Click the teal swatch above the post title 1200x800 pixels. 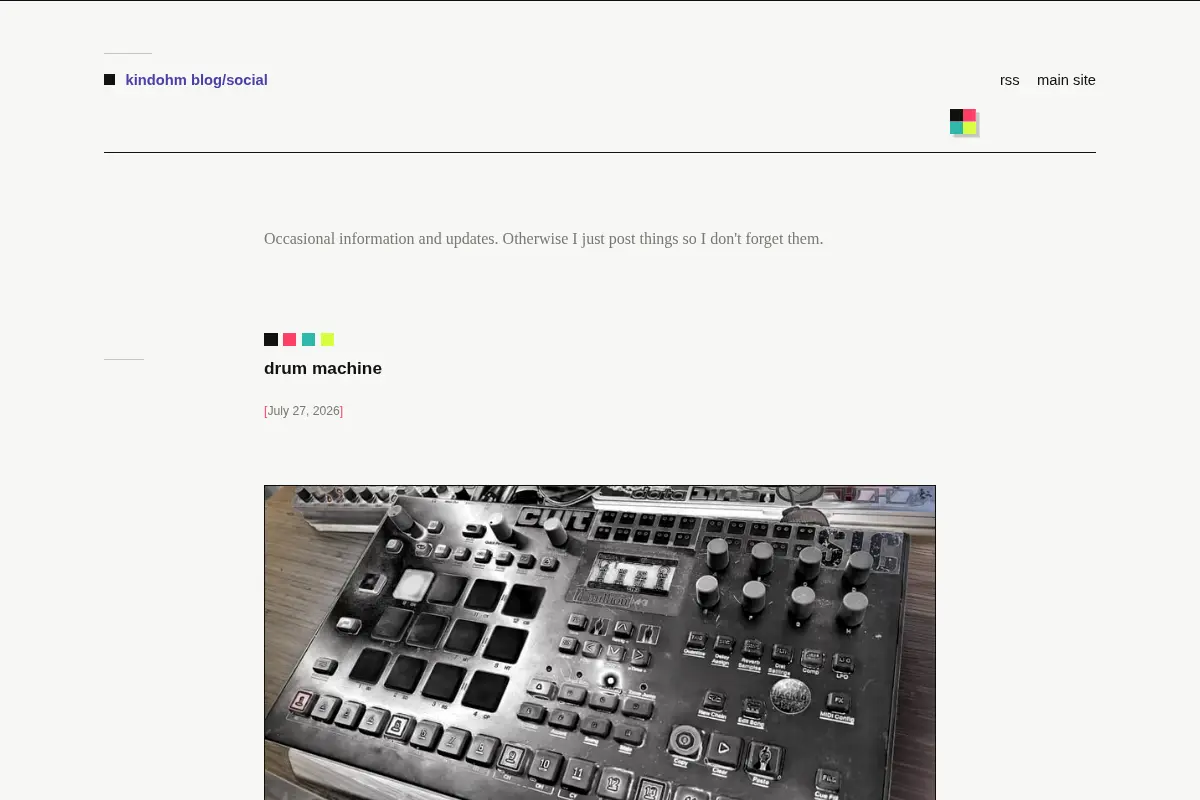click(308, 340)
